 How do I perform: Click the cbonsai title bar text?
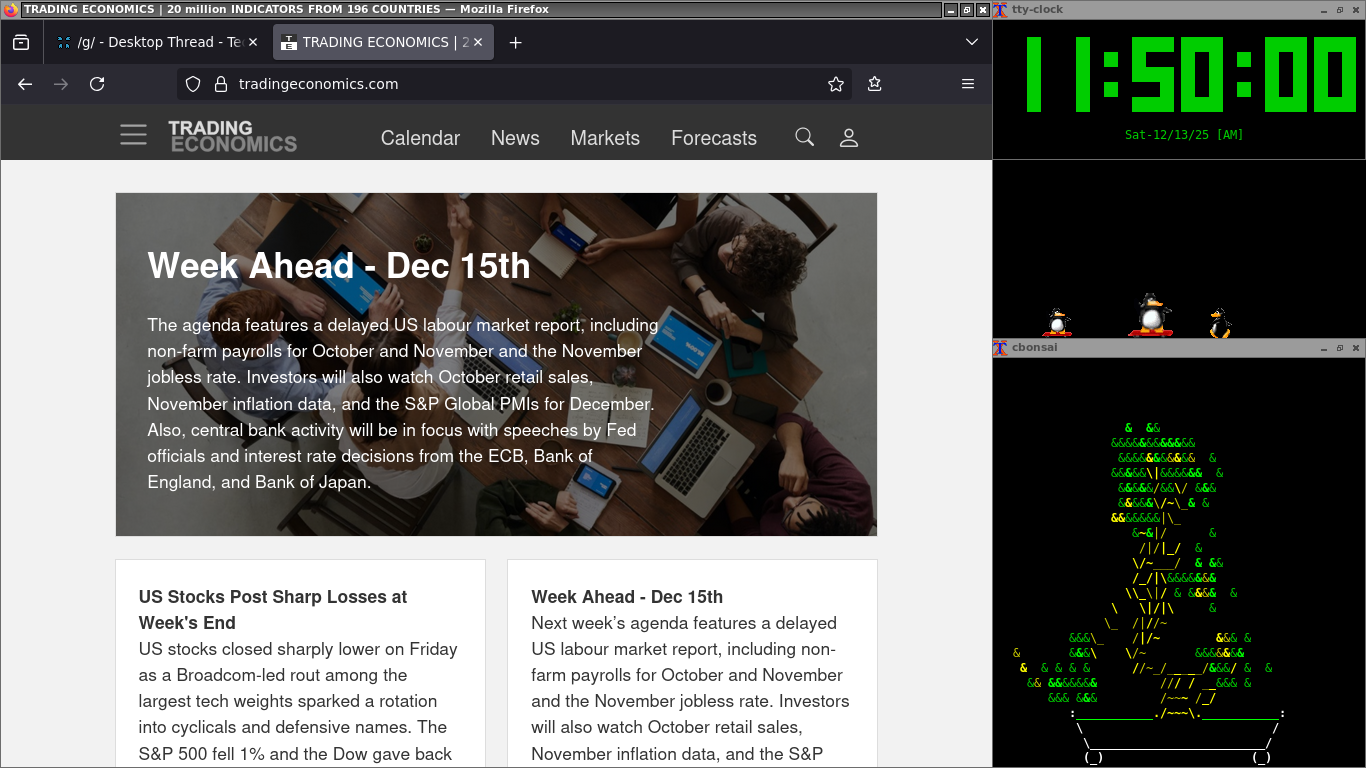[x=1035, y=348]
